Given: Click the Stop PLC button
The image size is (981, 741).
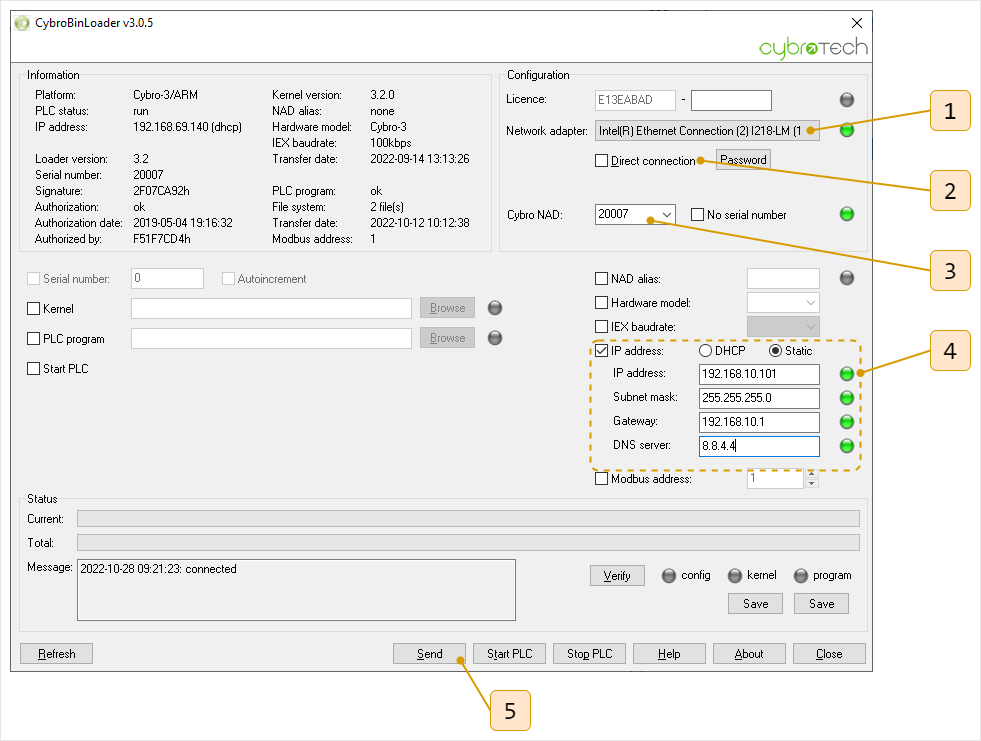Looking at the screenshot, I should tap(589, 654).
